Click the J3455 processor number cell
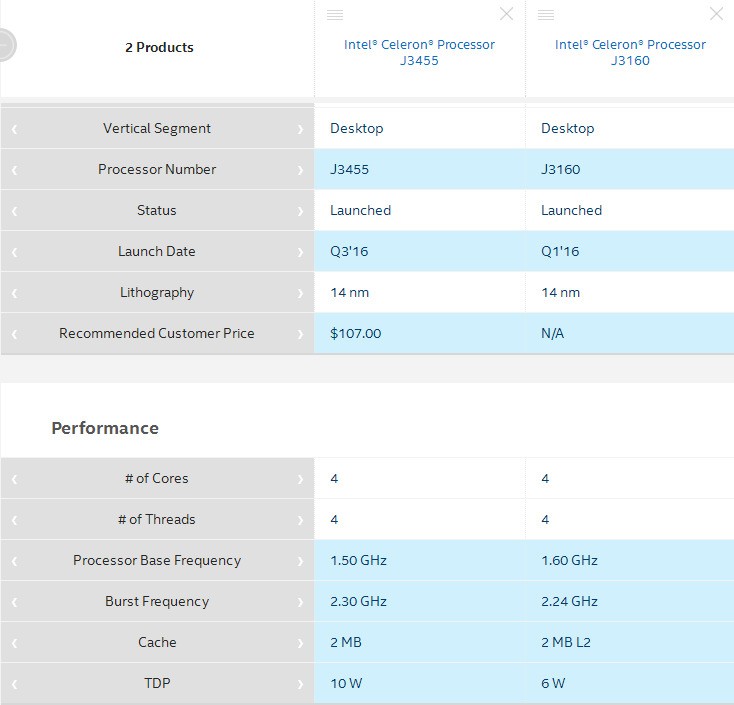Image resolution: width=734 pixels, height=705 pixels. pyautogui.click(x=420, y=169)
